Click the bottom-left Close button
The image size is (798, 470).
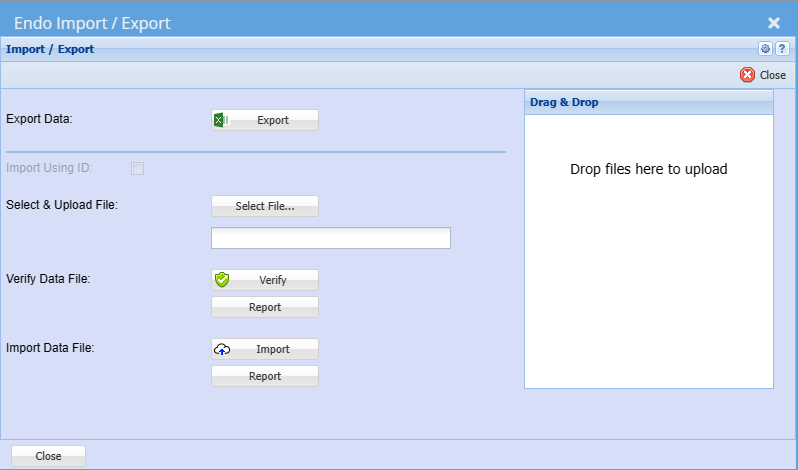(x=48, y=456)
